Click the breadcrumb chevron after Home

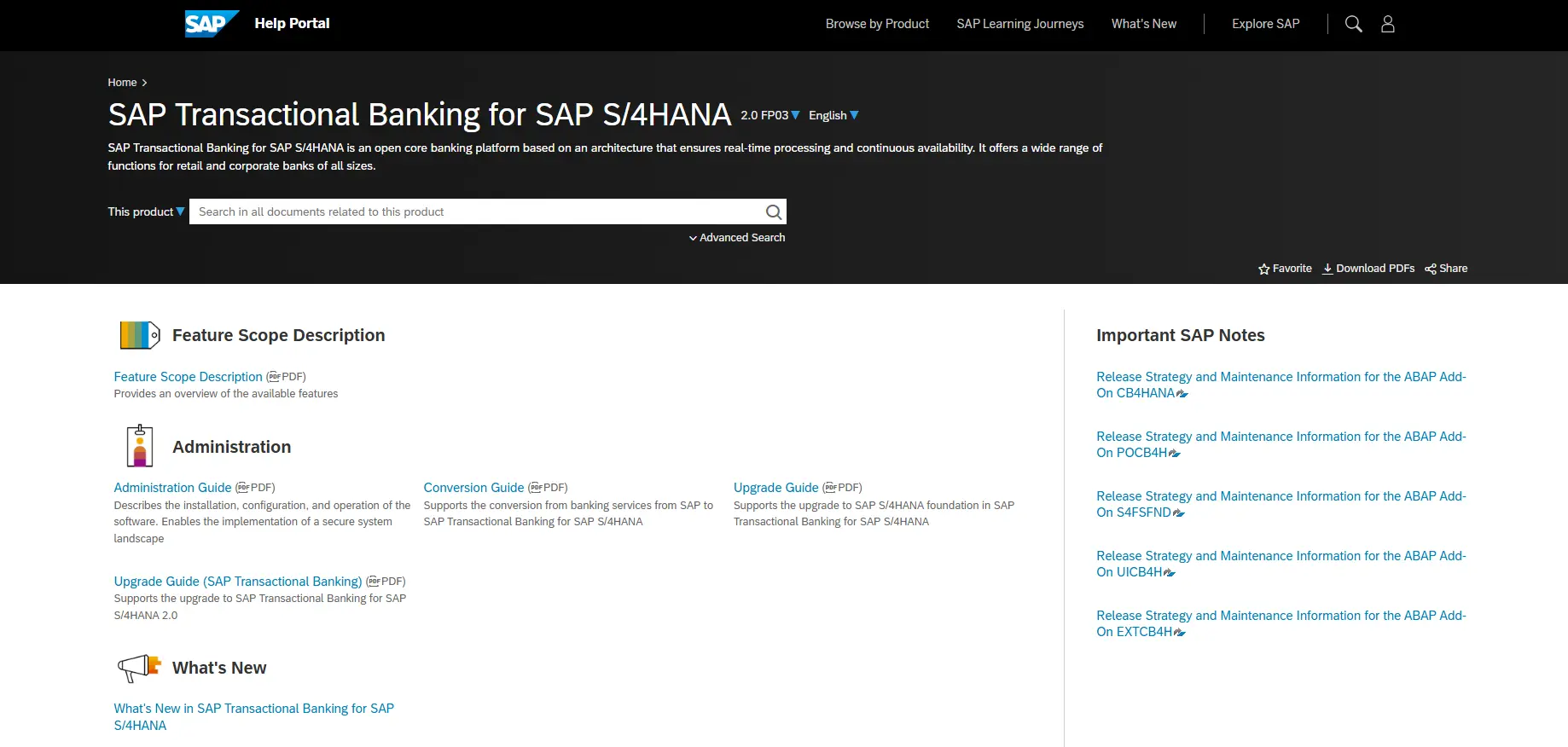[144, 83]
